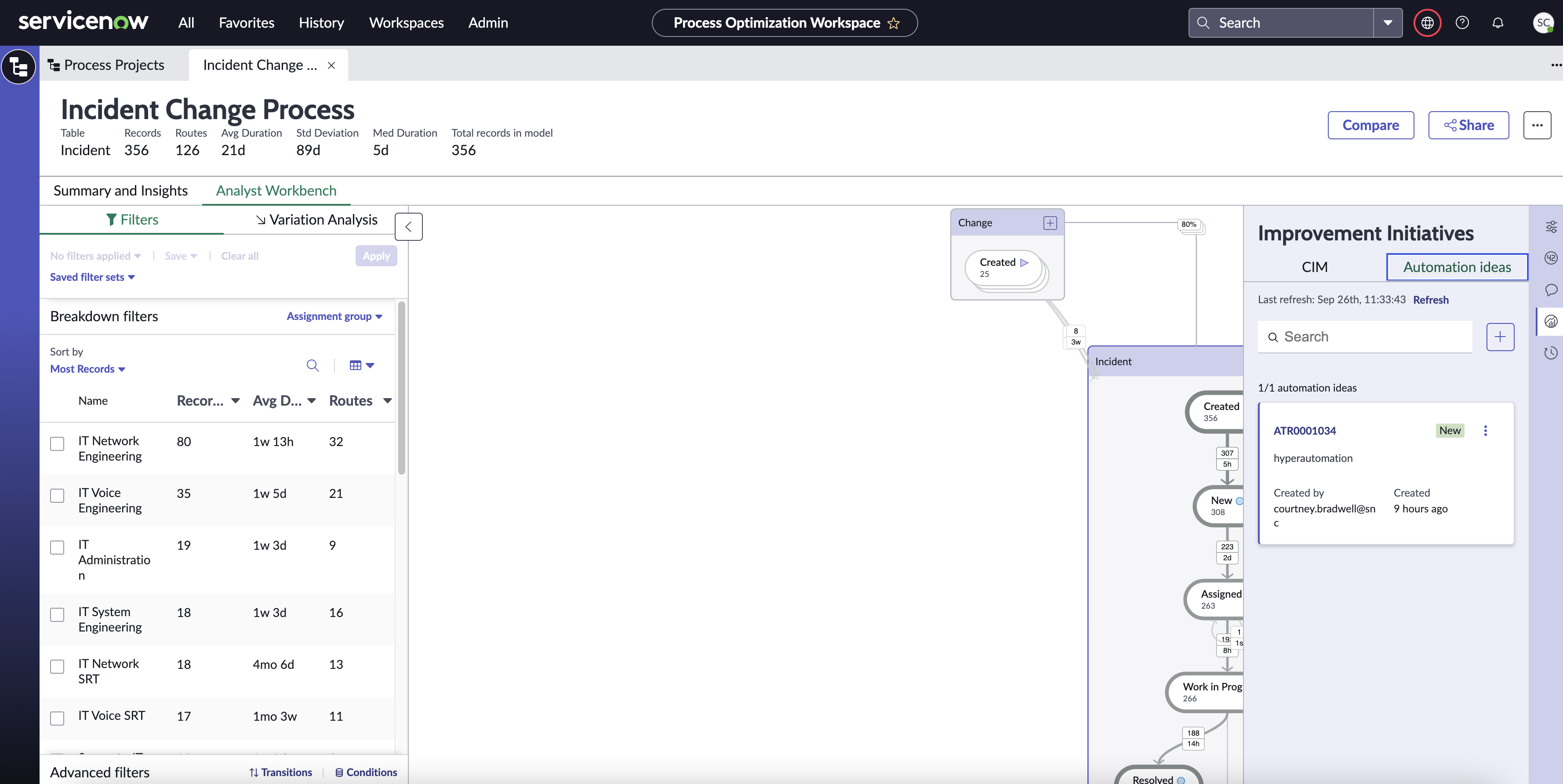The height and width of the screenshot is (784, 1563).
Task: Check the IT Network Engineering checkbox
Action: tap(57, 444)
